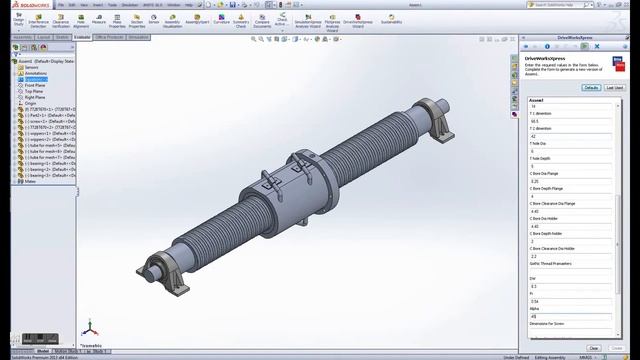Switch to the Assembly ribbon tab

point(22,37)
